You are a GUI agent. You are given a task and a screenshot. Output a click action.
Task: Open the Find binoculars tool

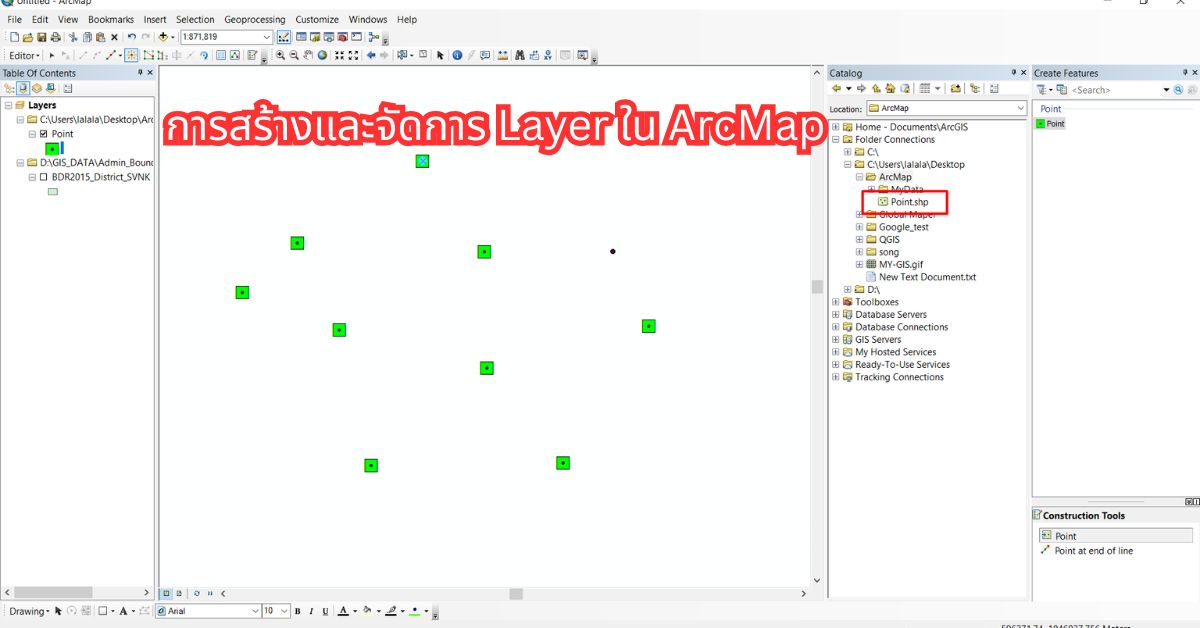(519, 55)
